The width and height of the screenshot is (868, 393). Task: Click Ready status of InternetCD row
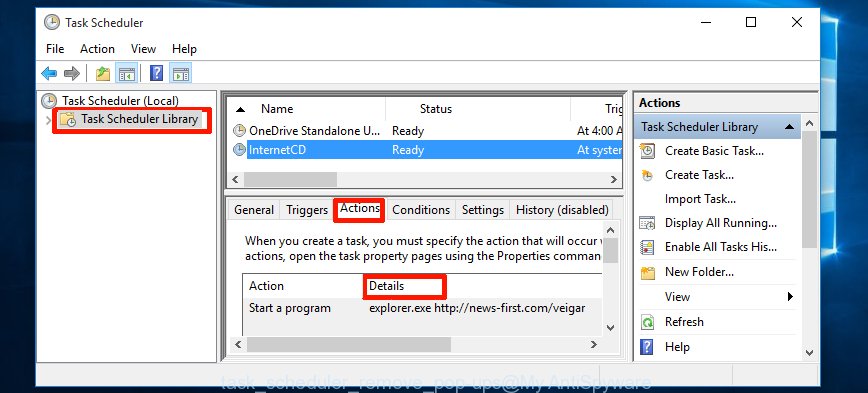[408, 150]
